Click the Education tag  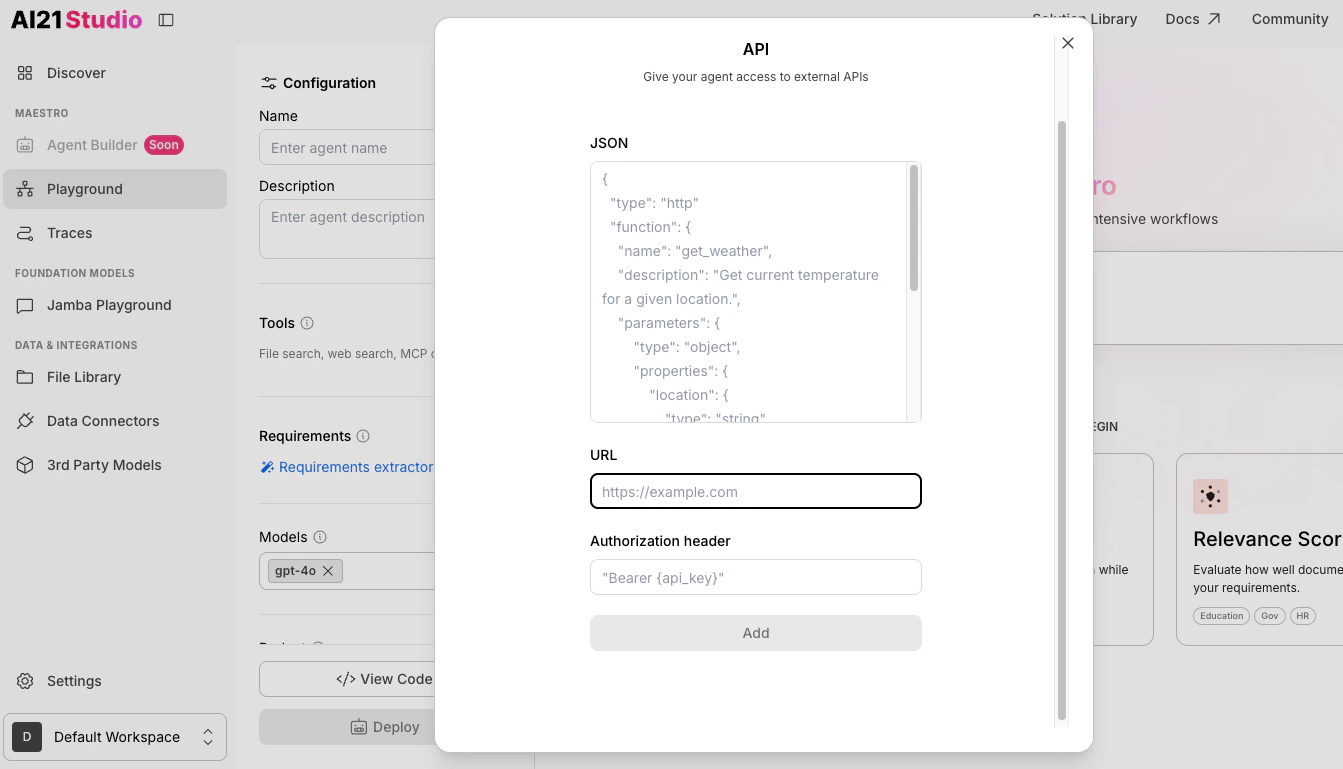[x=1222, y=616]
